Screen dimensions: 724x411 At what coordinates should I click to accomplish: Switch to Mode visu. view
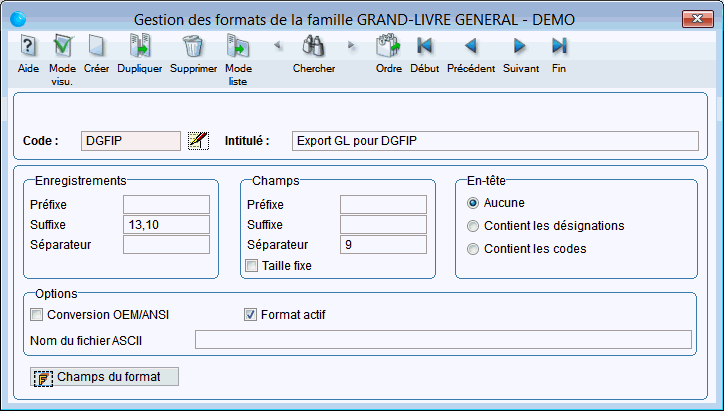tap(62, 47)
